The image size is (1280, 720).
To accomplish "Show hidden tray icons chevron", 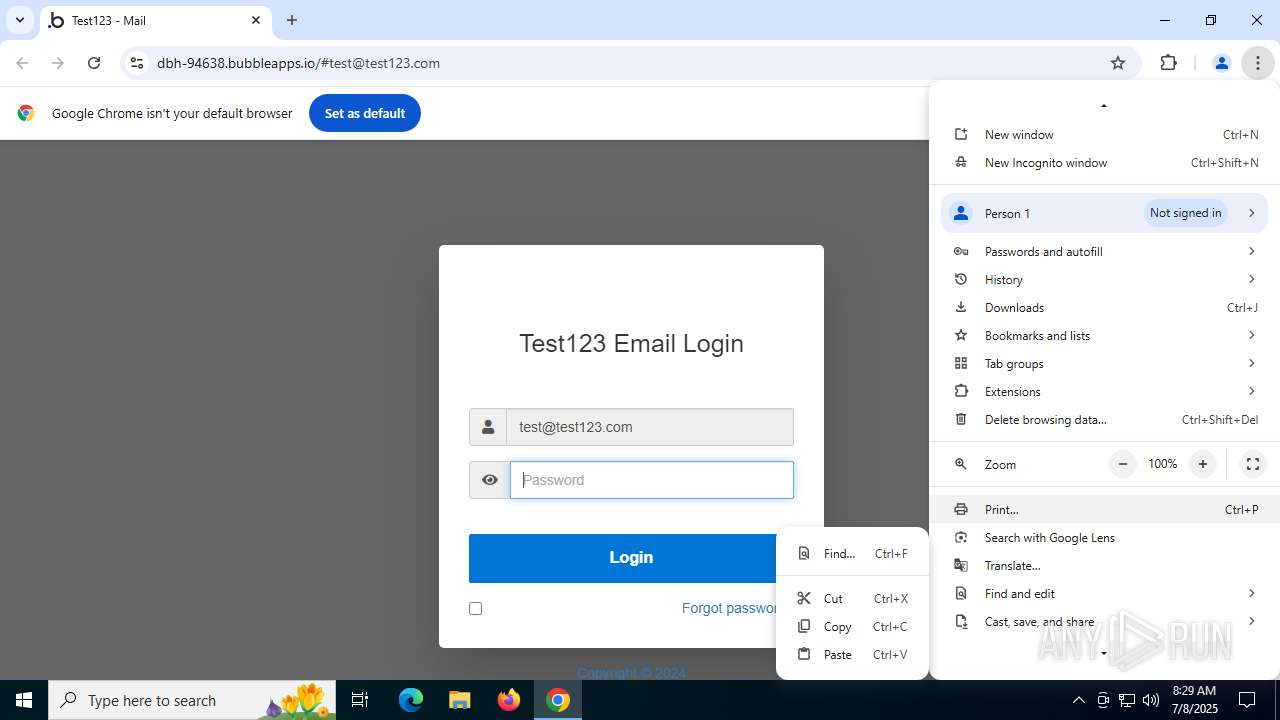I will click(1078, 700).
